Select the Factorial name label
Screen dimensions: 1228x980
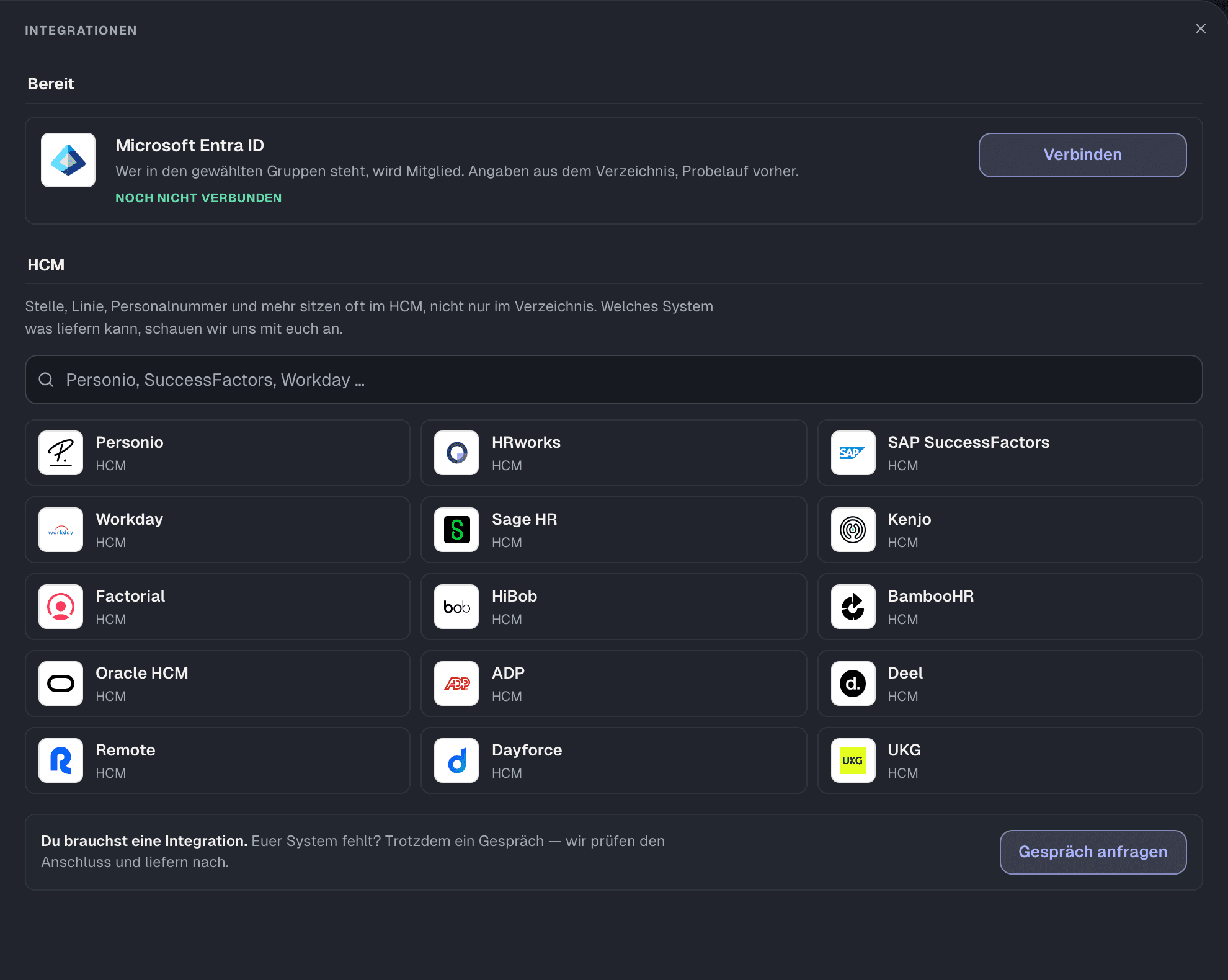(130, 596)
